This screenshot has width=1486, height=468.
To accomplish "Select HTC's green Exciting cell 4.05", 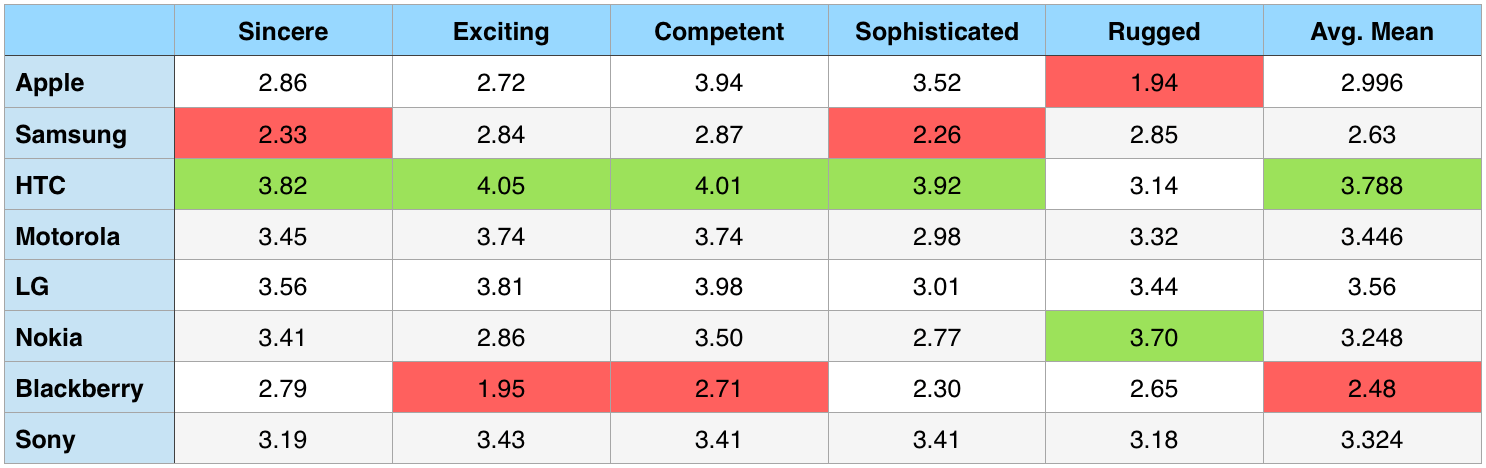I will coord(501,185).
